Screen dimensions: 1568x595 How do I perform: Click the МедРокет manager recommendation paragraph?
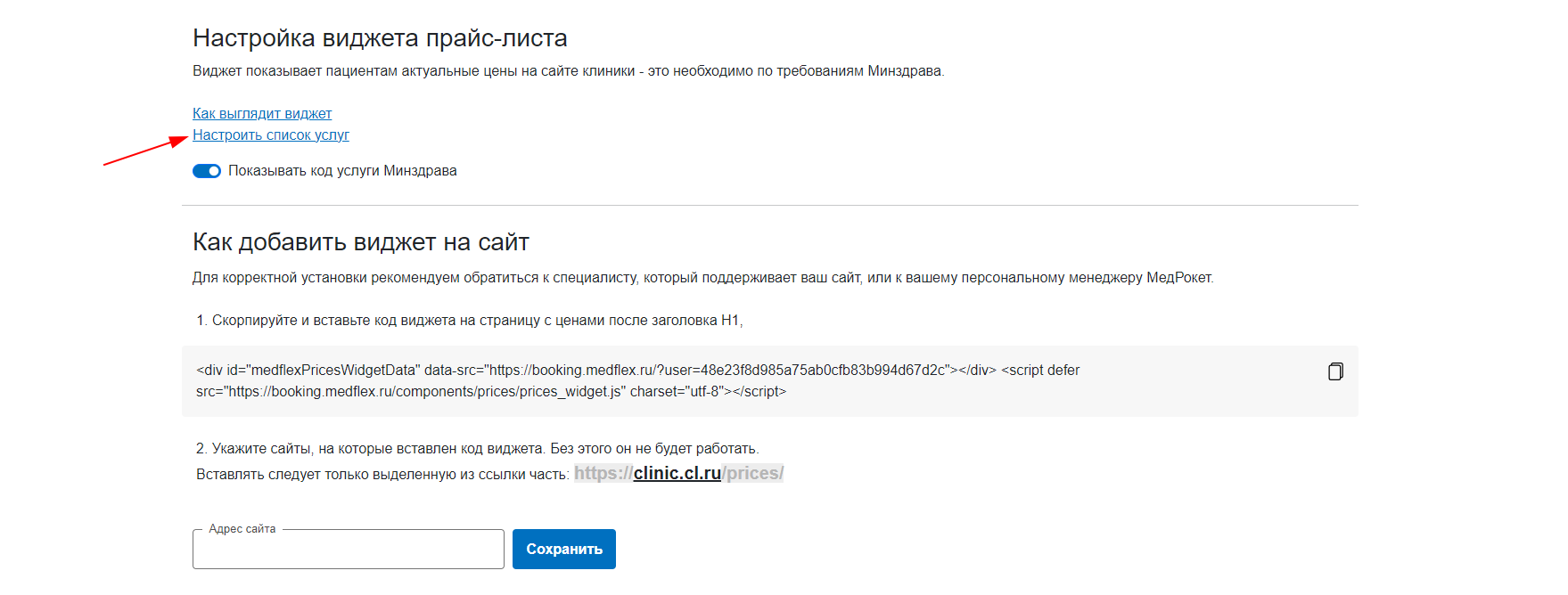pyautogui.click(x=703, y=278)
